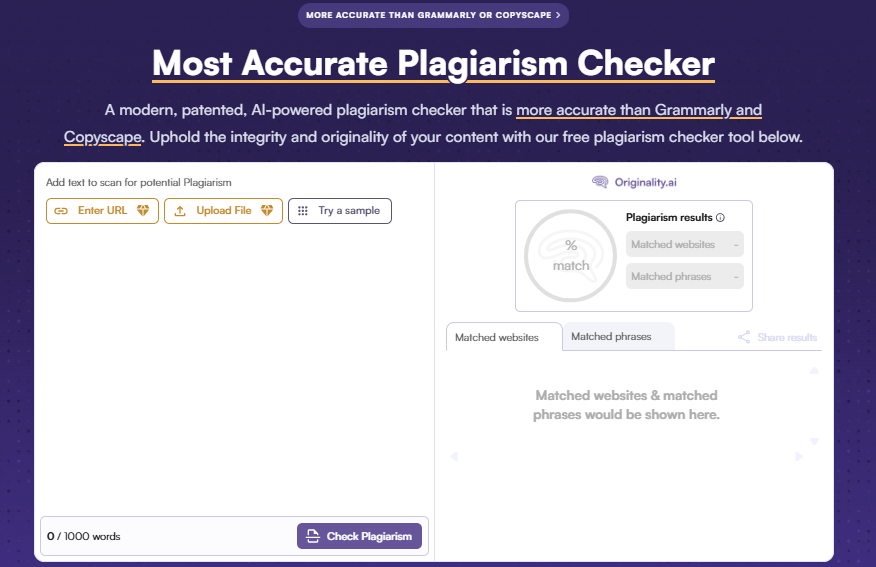Click the results scroll left arrow
Image resolution: width=876 pixels, height=567 pixels.
[454, 456]
